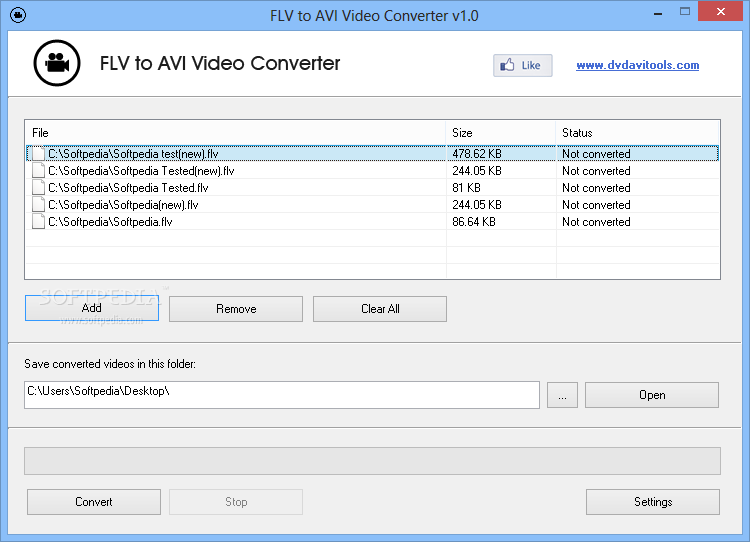Select the Softpedia Tested.flv file row
The image size is (750, 542).
coord(373,188)
